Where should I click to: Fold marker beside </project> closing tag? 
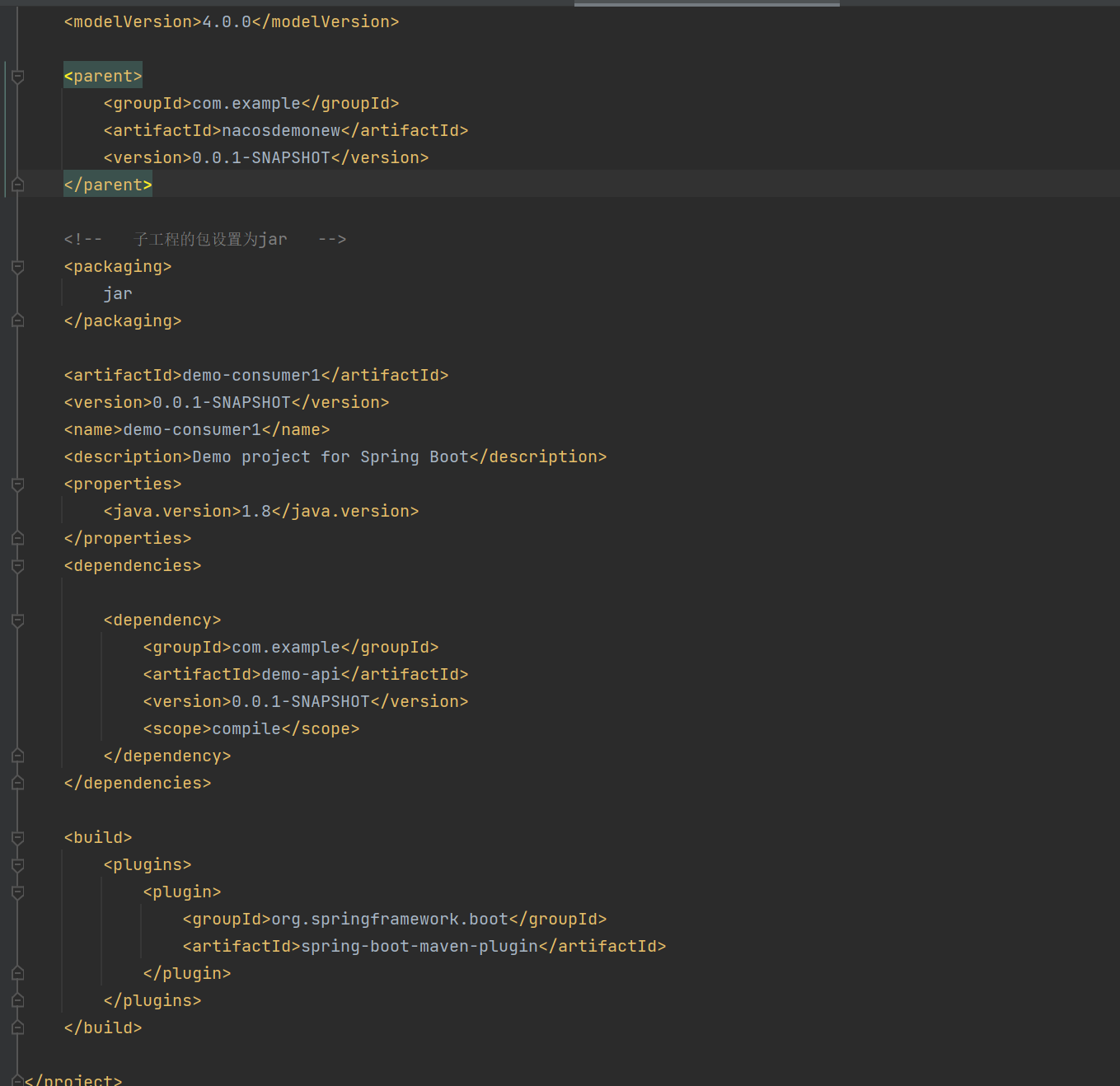coord(17,1080)
